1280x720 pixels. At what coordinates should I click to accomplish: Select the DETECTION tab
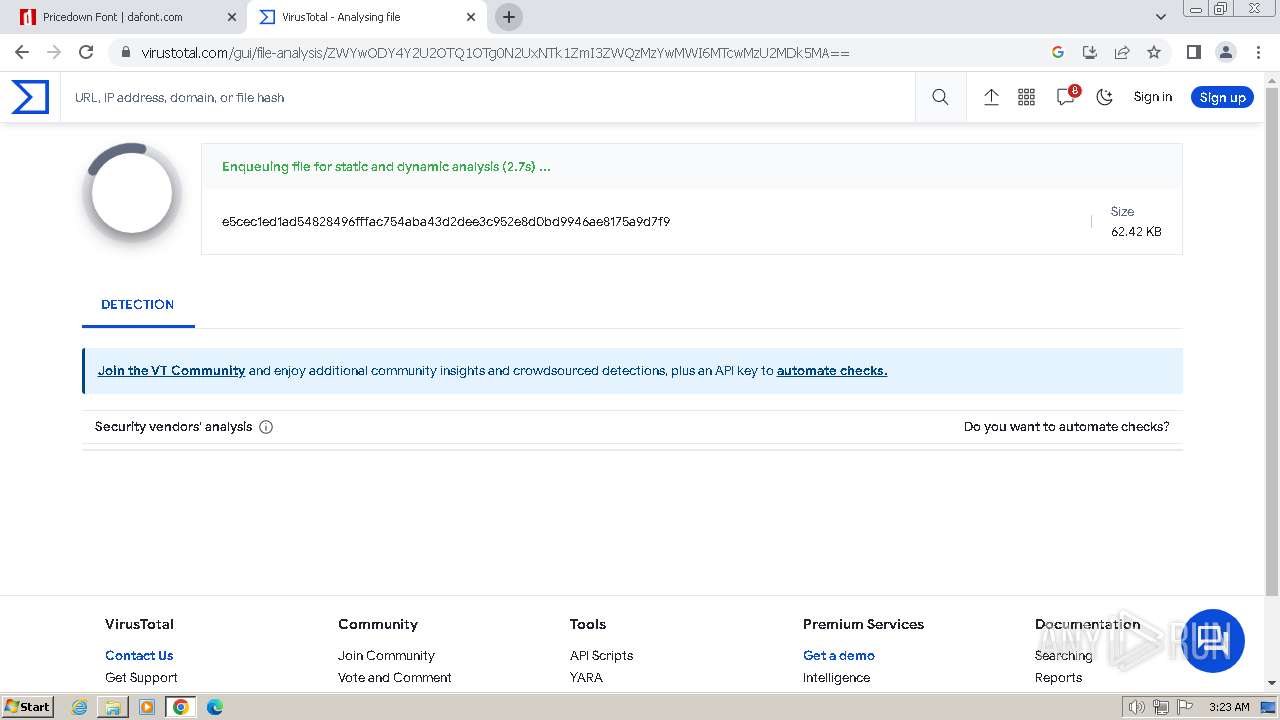pyautogui.click(x=138, y=305)
